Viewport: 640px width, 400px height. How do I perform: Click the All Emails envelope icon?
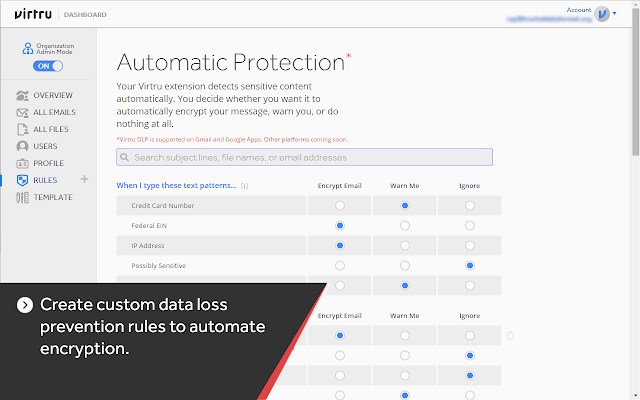(x=23, y=112)
